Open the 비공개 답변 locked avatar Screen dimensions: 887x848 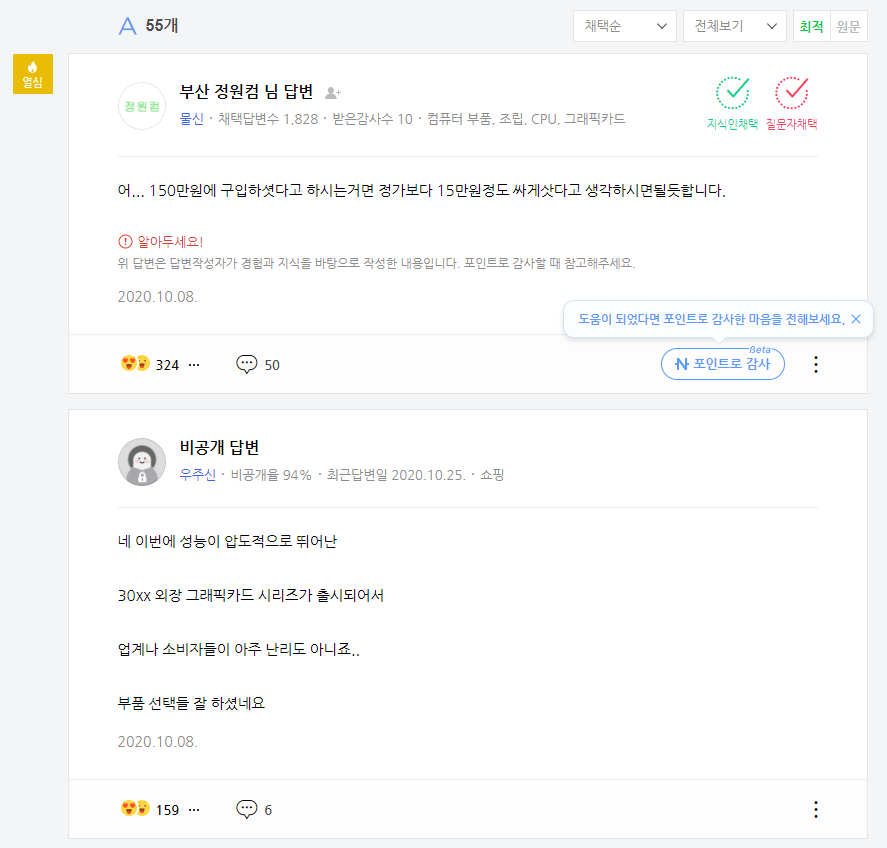tap(142, 462)
